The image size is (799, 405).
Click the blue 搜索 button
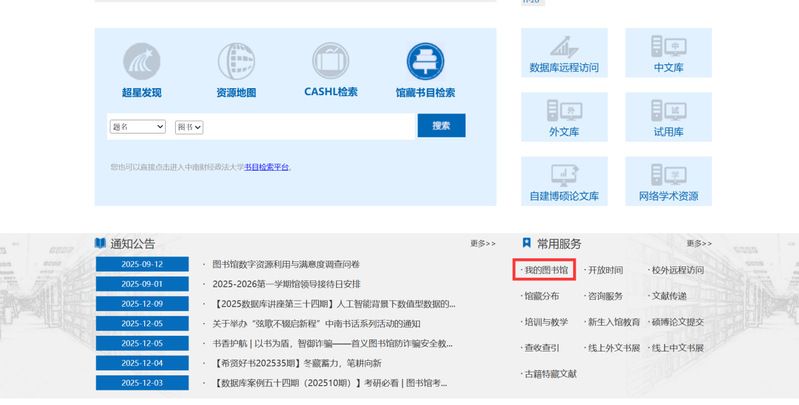click(x=441, y=126)
